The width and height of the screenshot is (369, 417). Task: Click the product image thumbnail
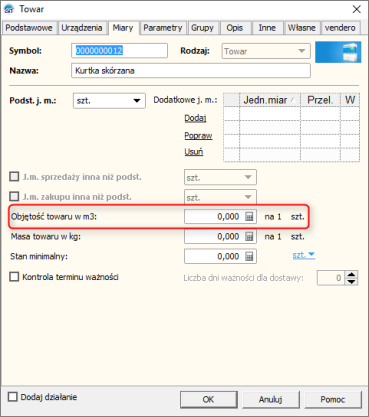[338, 52]
